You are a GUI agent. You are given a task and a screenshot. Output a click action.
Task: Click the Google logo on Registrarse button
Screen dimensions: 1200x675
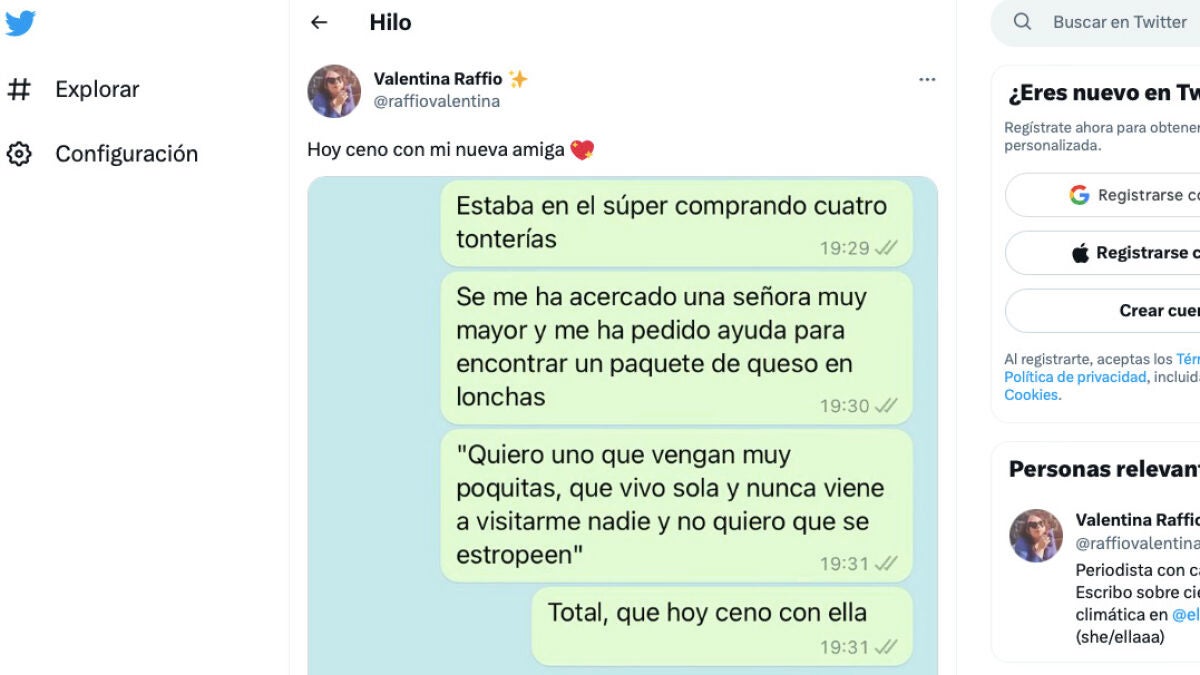pyautogui.click(x=1079, y=195)
